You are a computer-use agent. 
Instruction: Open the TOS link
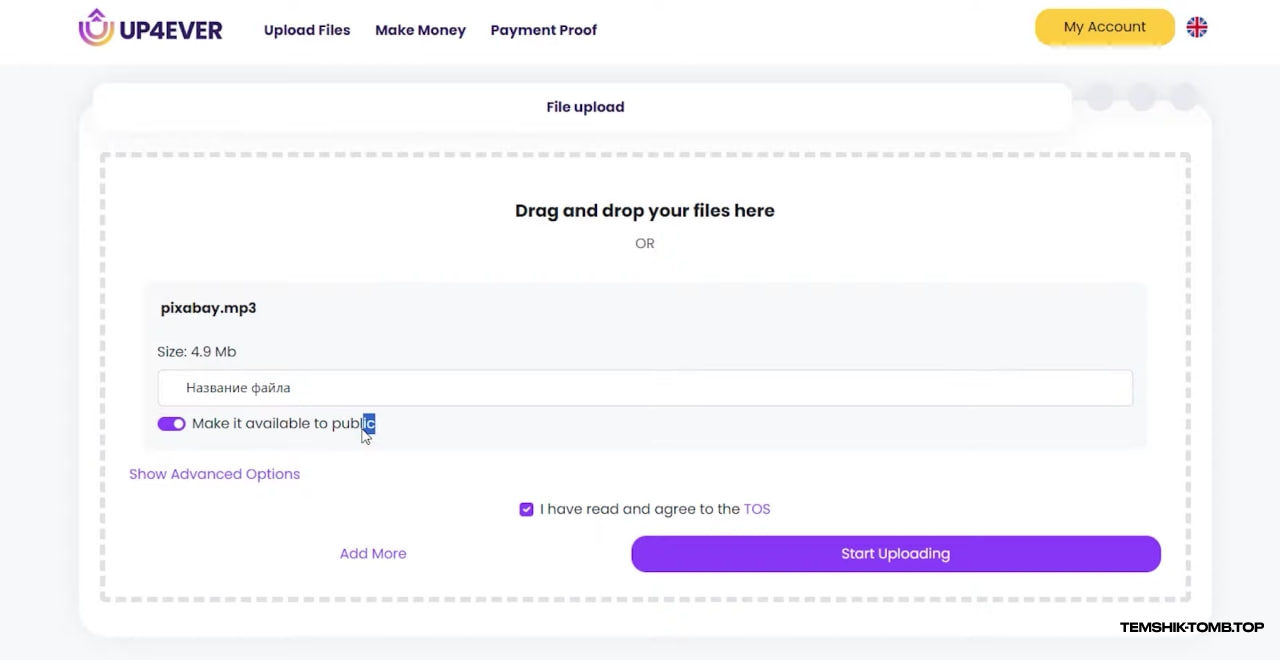[x=757, y=509]
